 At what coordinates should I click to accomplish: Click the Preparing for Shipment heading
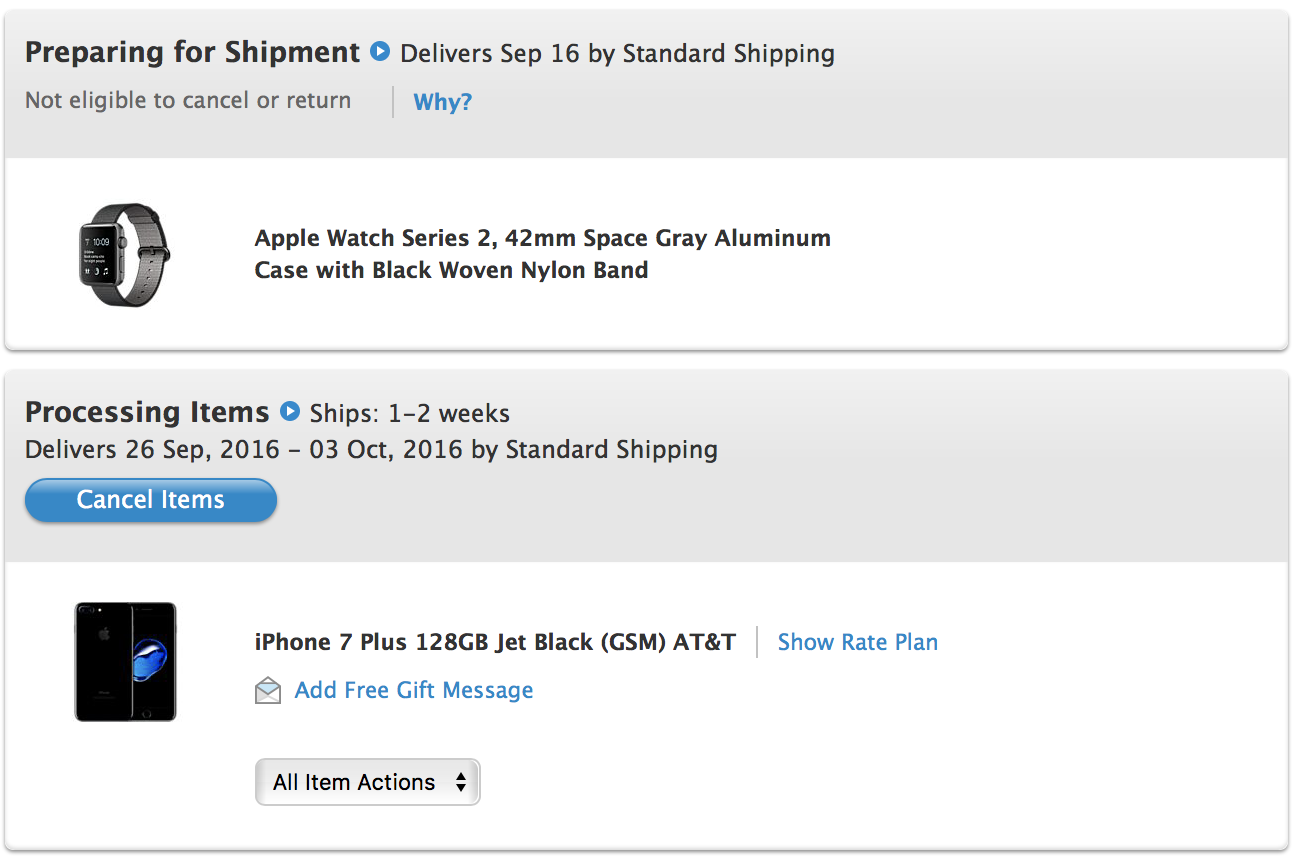coord(192,52)
